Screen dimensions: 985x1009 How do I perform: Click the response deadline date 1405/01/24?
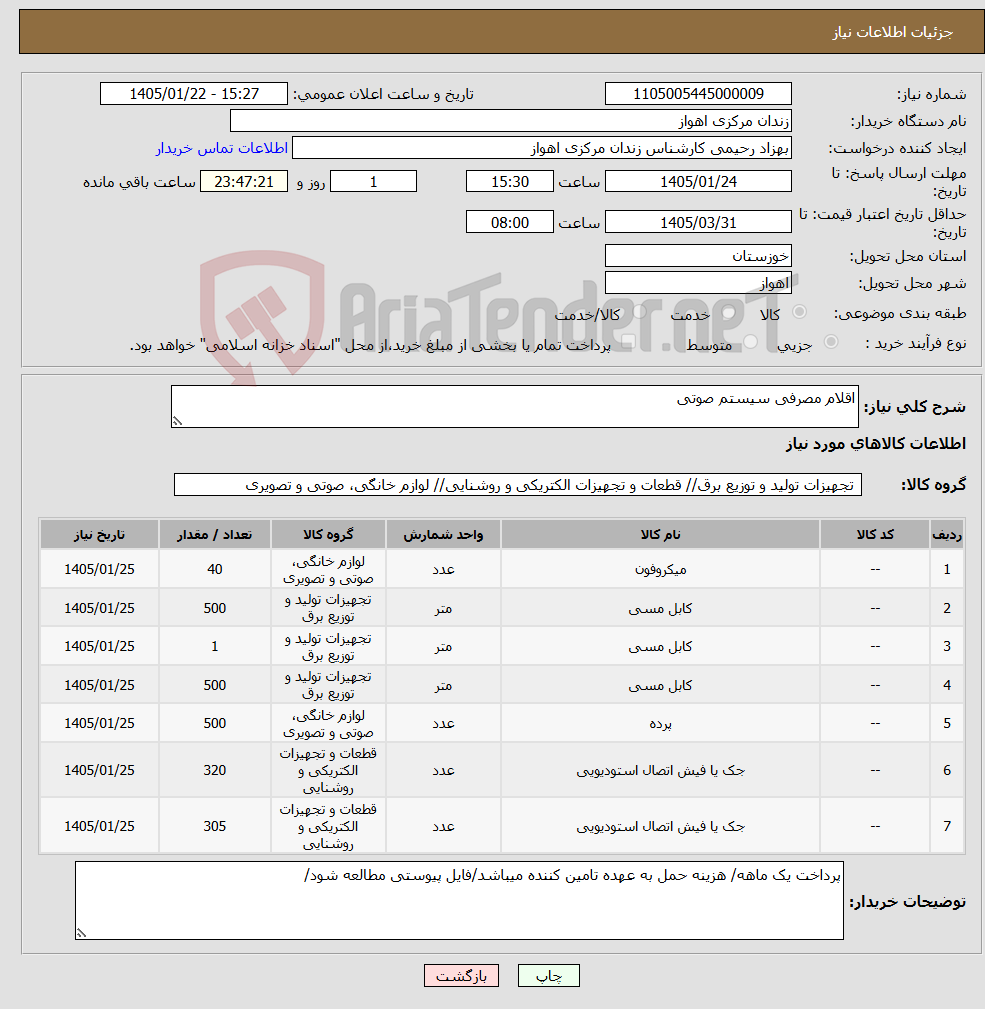pos(698,181)
